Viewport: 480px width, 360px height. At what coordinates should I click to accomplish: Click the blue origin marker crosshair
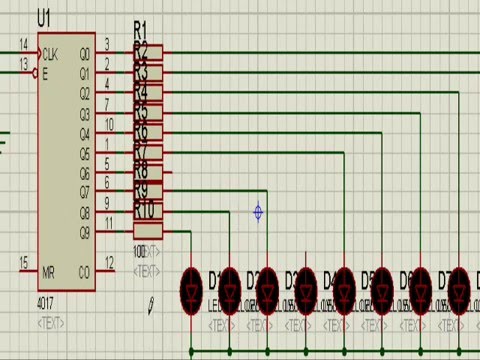pyautogui.click(x=258, y=212)
